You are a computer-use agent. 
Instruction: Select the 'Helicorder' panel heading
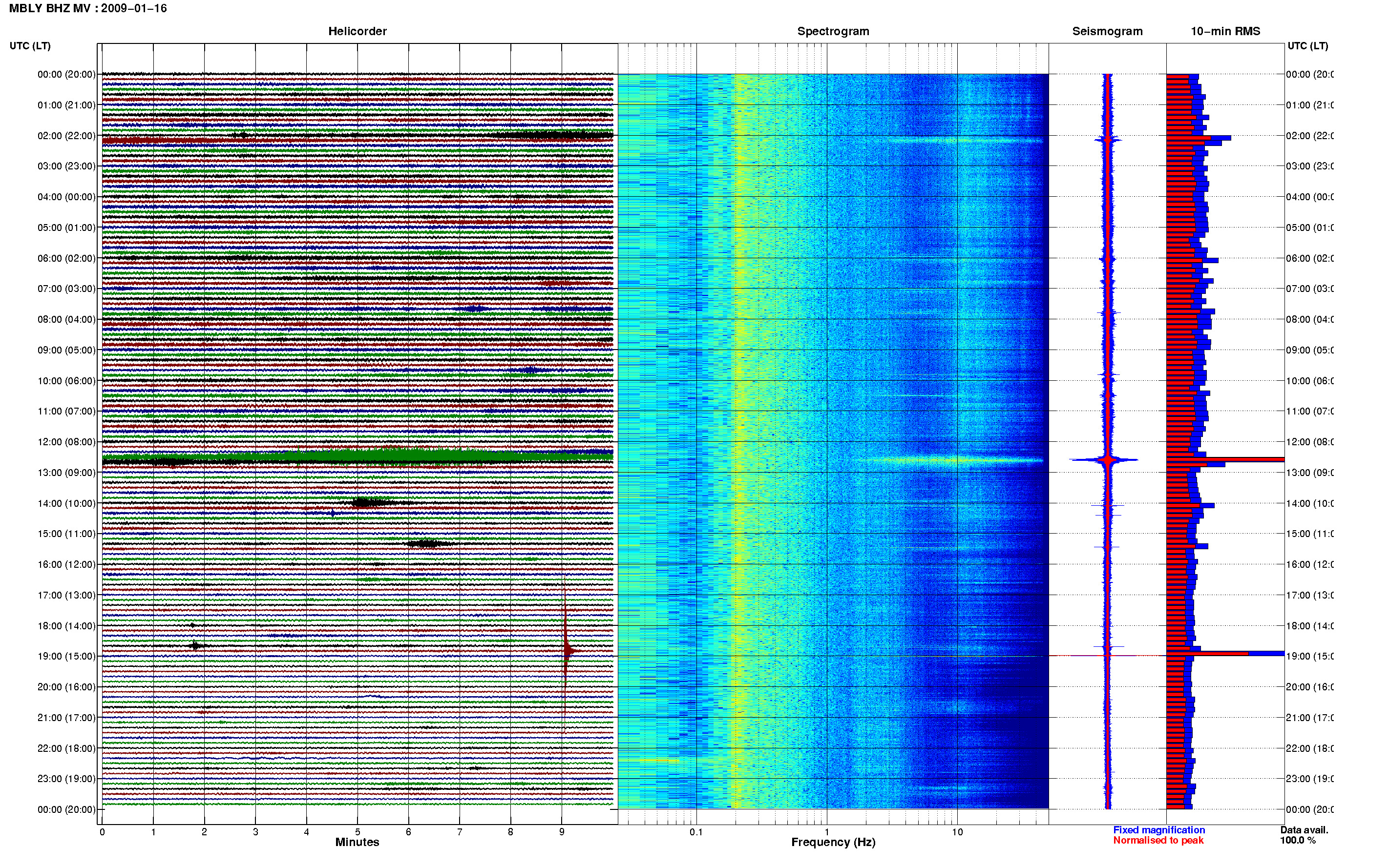coord(357,32)
